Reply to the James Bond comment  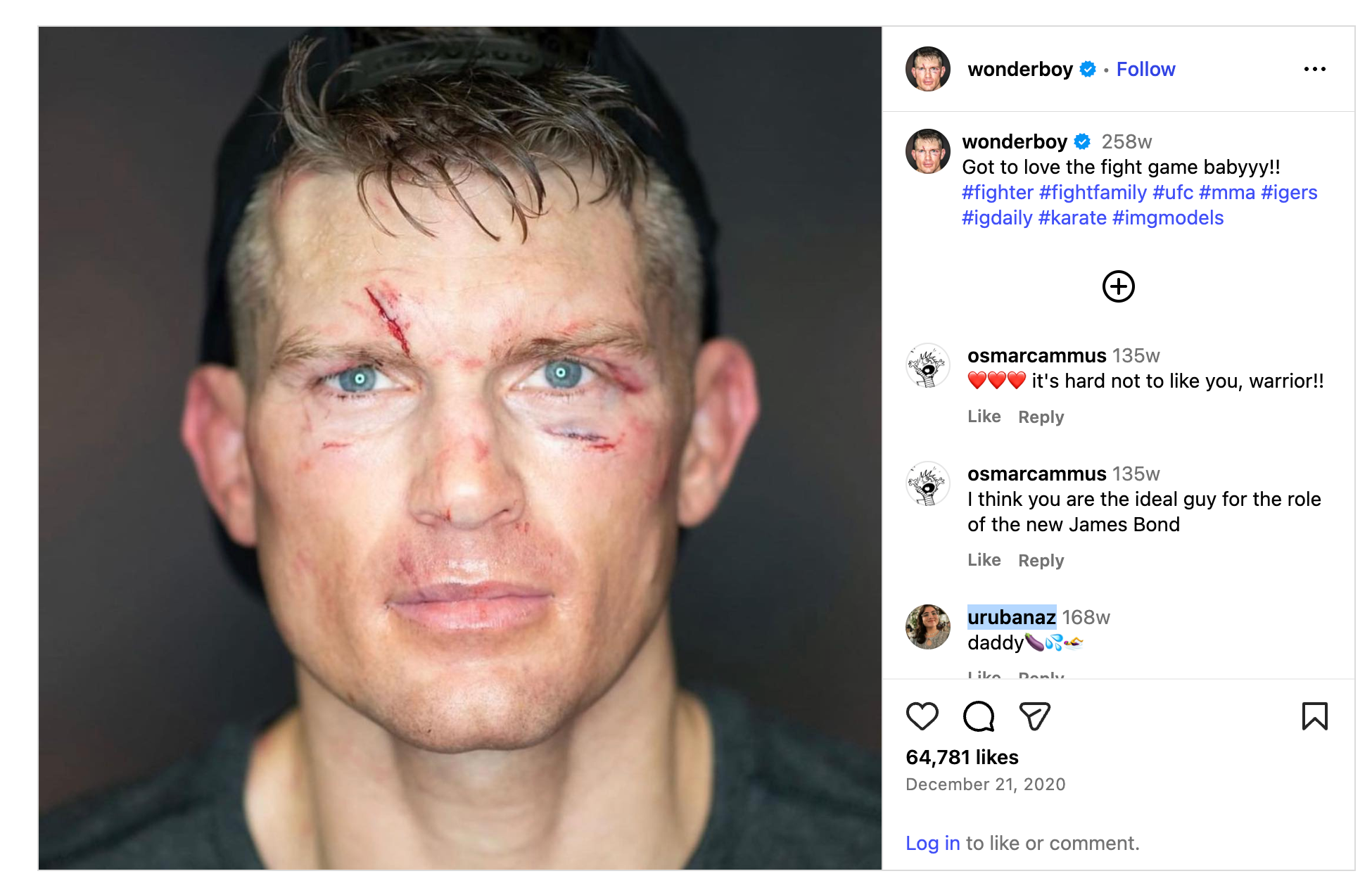point(1041,560)
